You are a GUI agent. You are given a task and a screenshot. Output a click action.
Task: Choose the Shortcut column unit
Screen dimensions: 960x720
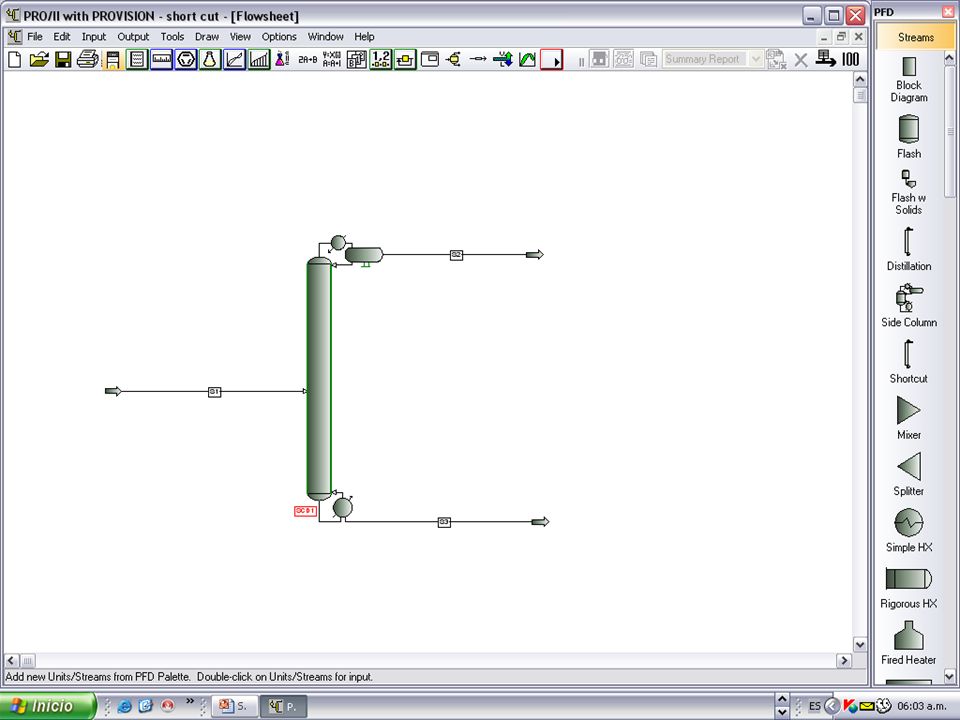click(x=909, y=361)
